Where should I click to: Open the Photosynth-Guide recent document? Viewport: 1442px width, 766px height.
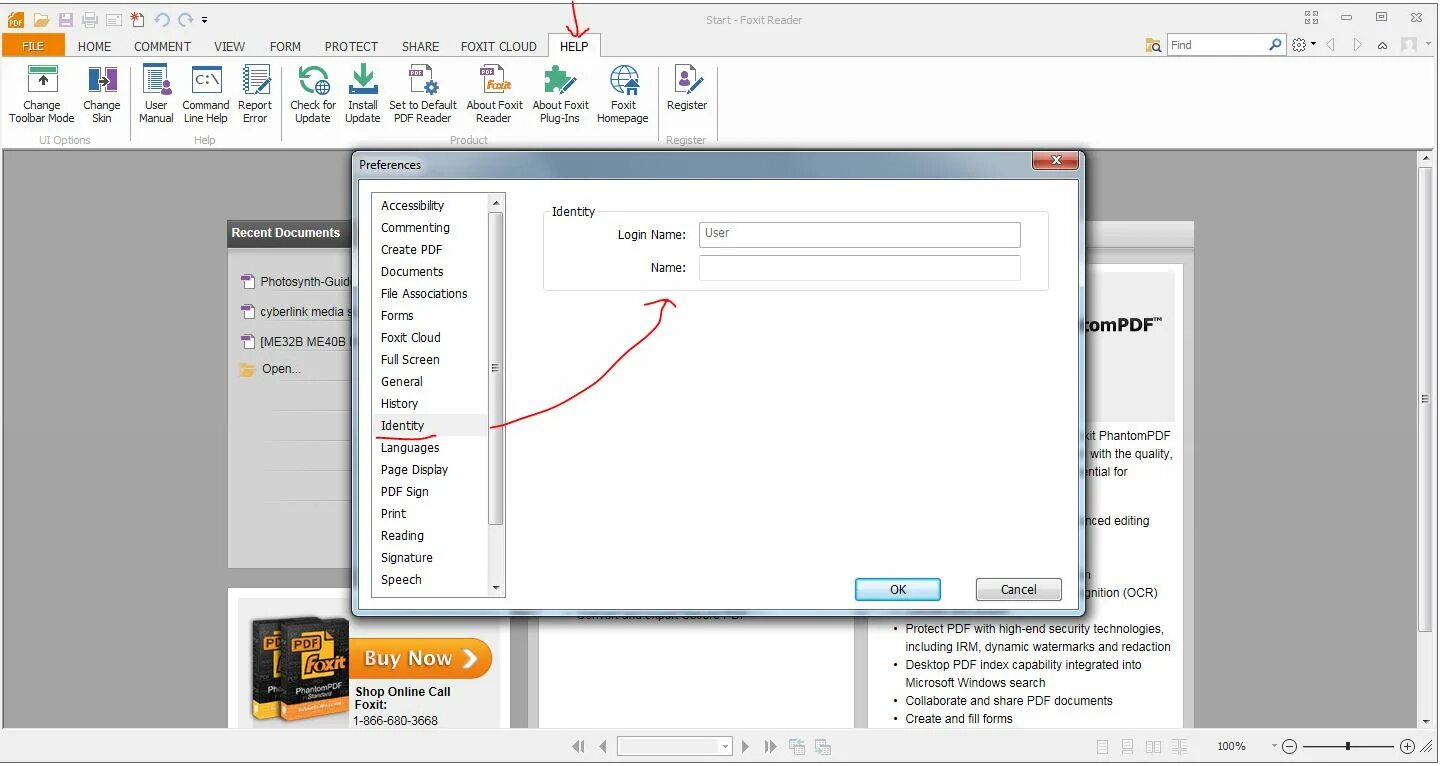point(296,282)
